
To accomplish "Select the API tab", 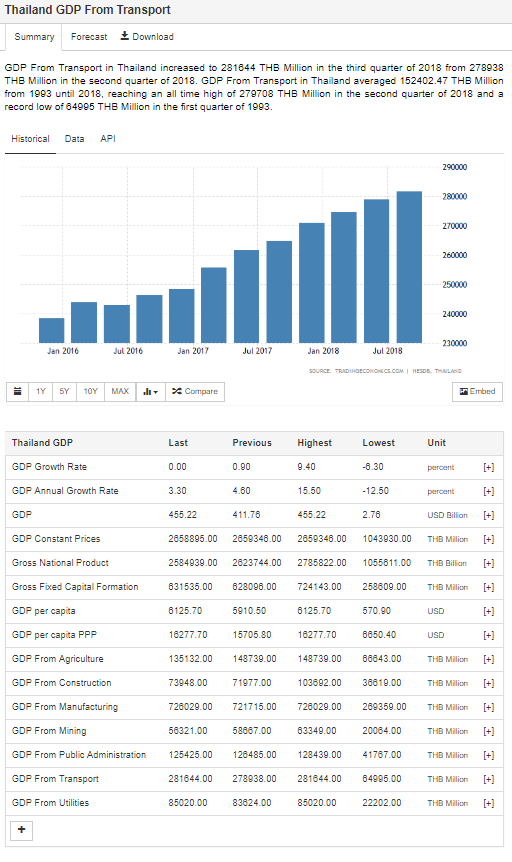I will coord(108,139).
